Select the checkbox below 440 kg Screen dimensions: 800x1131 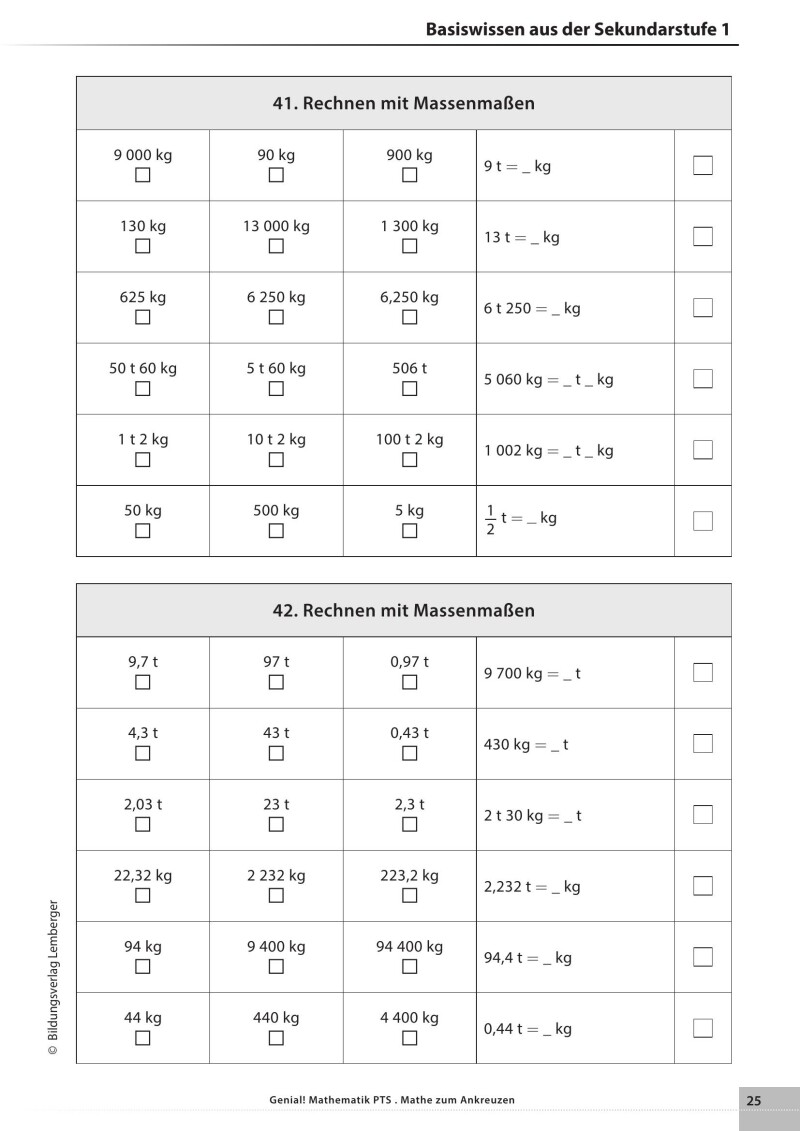tap(276, 1037)
